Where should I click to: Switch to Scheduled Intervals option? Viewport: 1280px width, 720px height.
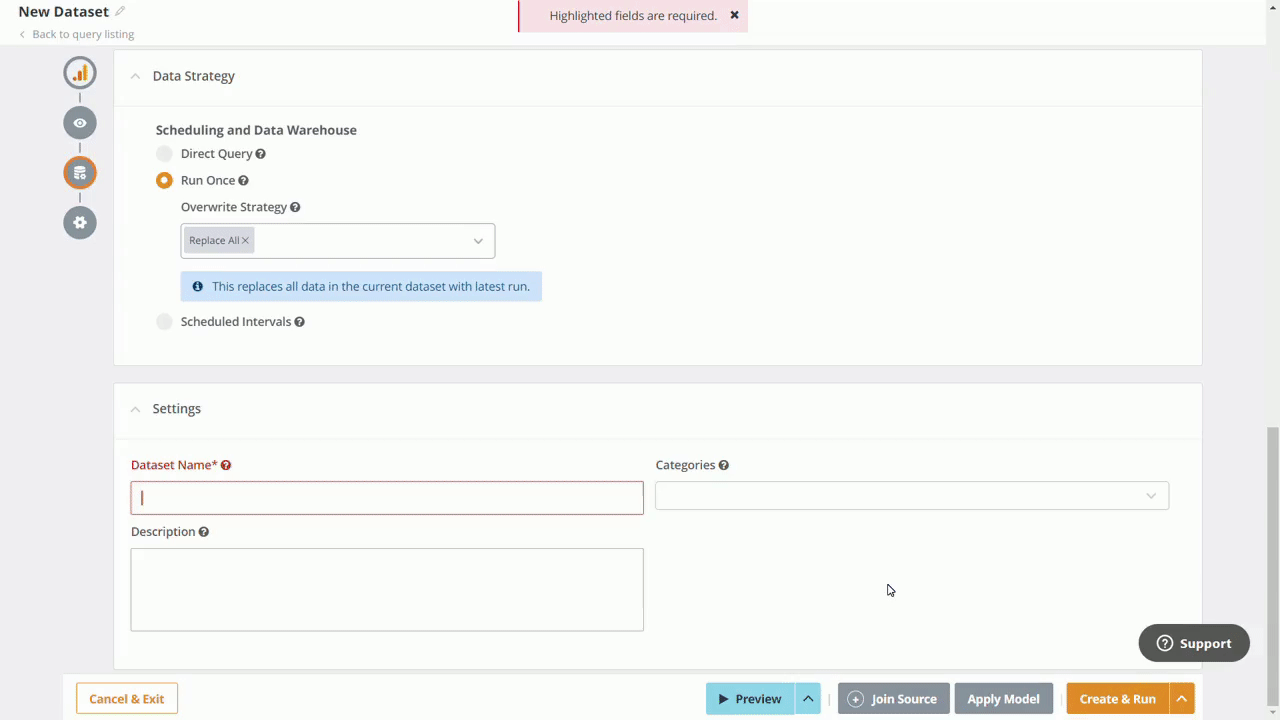click(x=164, y=321)
